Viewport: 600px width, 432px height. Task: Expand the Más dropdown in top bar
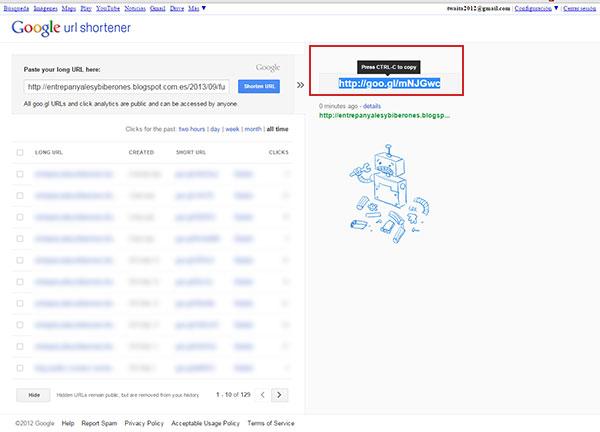coord(198,7)
